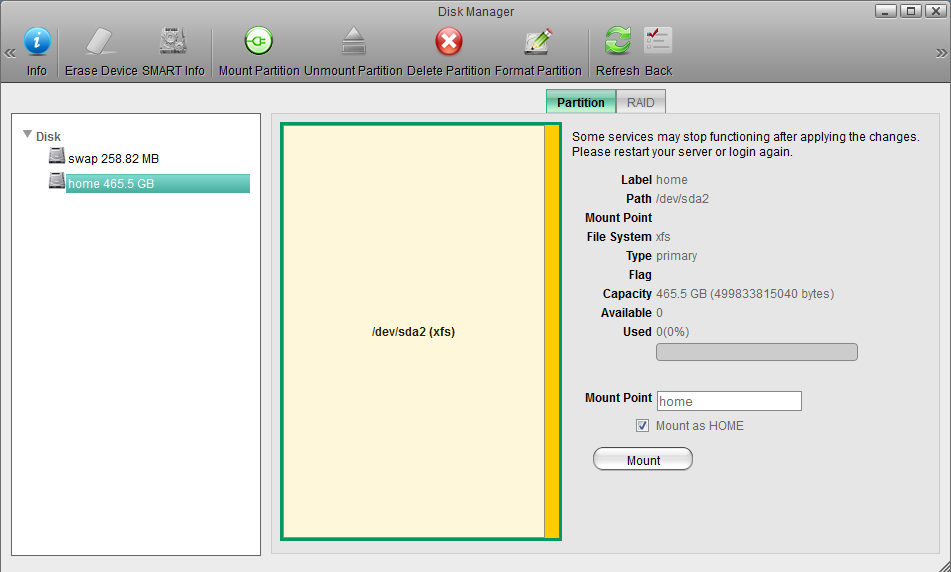951x572 pixels.
Task: Select swap 258.82 MB partition
Action: pyautogui.click(x=113, y=158)
